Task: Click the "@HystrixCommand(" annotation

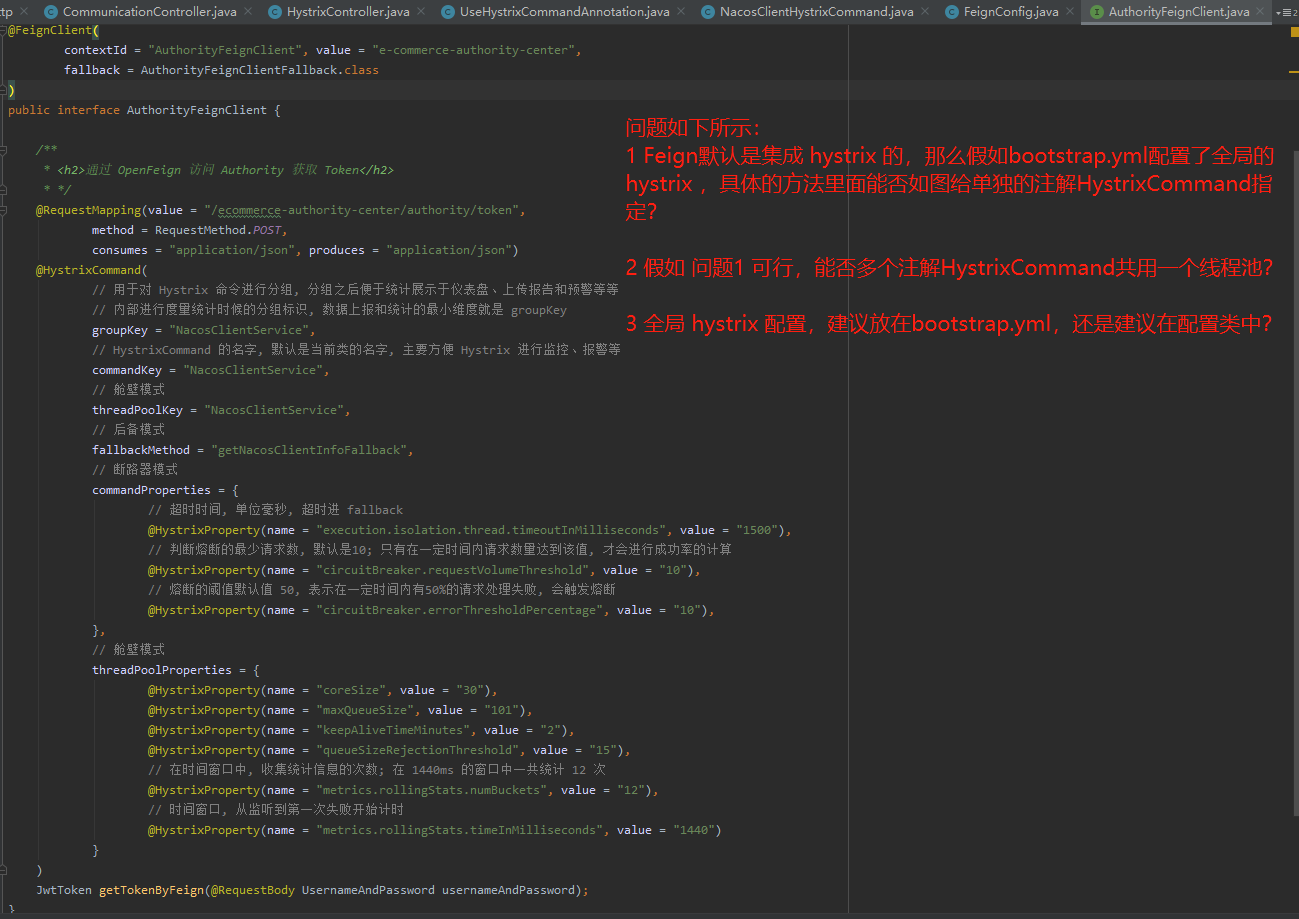Action: 92,270
